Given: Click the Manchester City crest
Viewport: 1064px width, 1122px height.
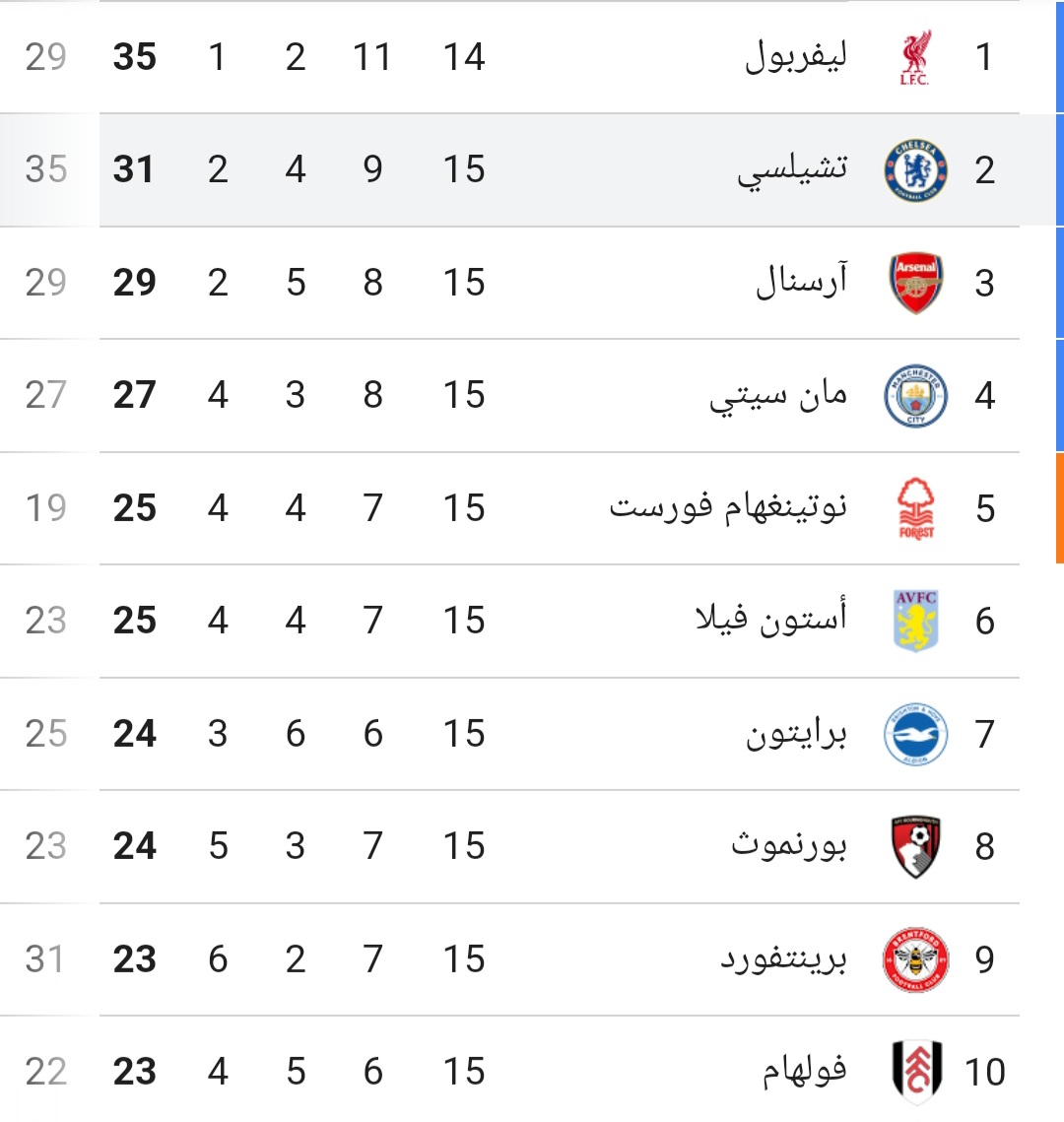Looking at the screenshot, I should [916, 396].
